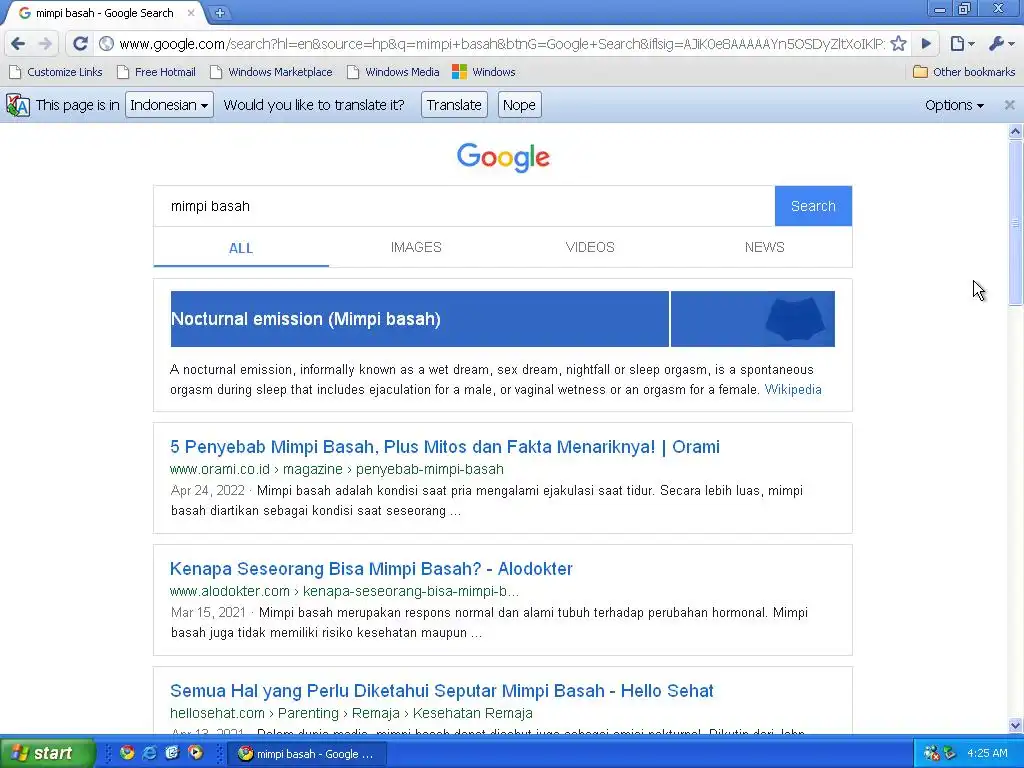Click the vertical scrollbar thumb
This screenshot has width=1024, height=768.
click(x=1015, y=222)
